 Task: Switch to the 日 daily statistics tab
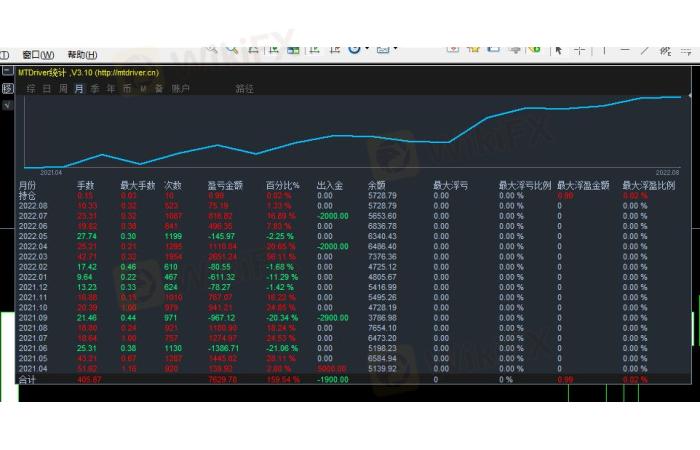47,89
